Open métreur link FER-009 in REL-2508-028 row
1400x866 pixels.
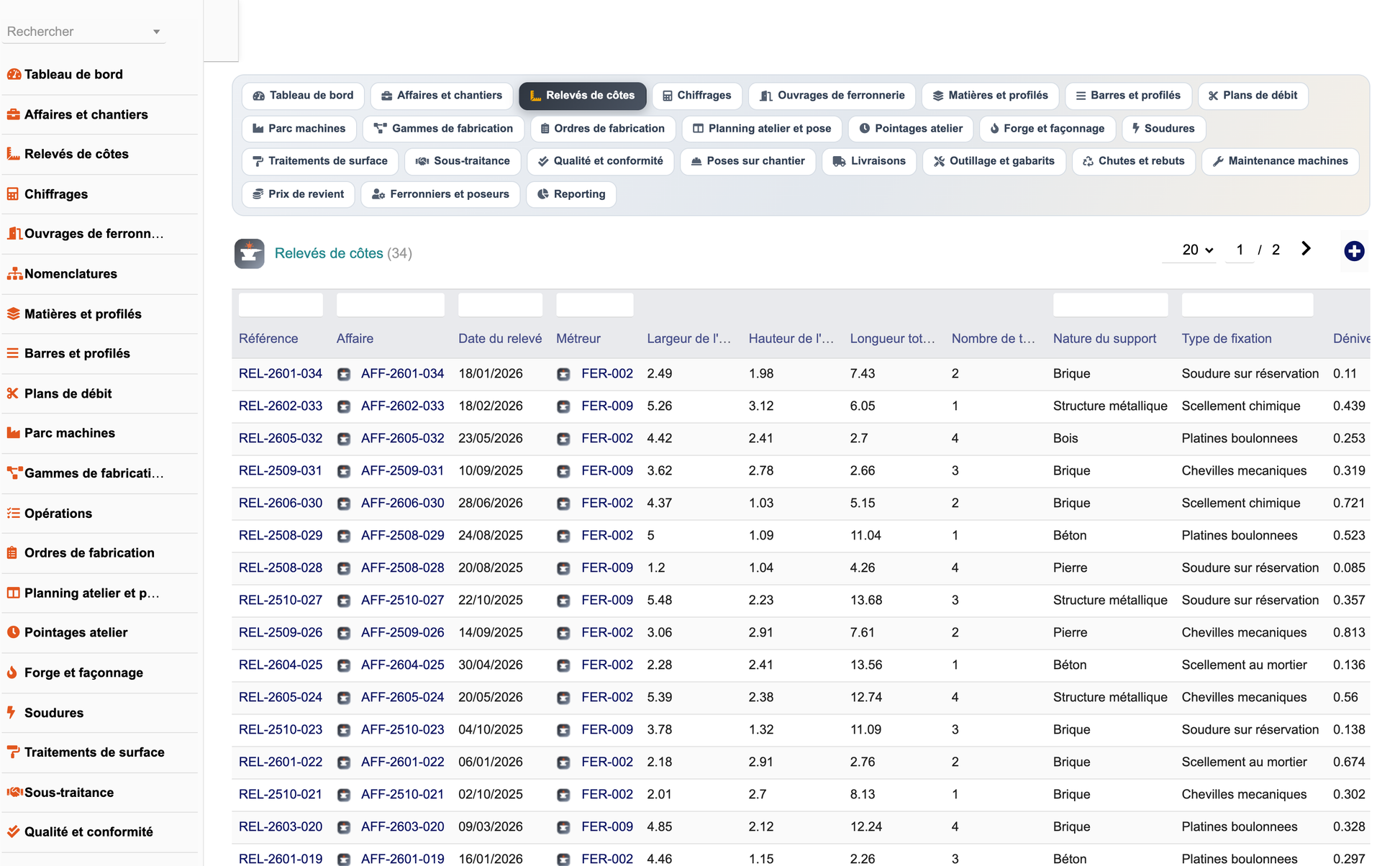click(x=607, y=568)
